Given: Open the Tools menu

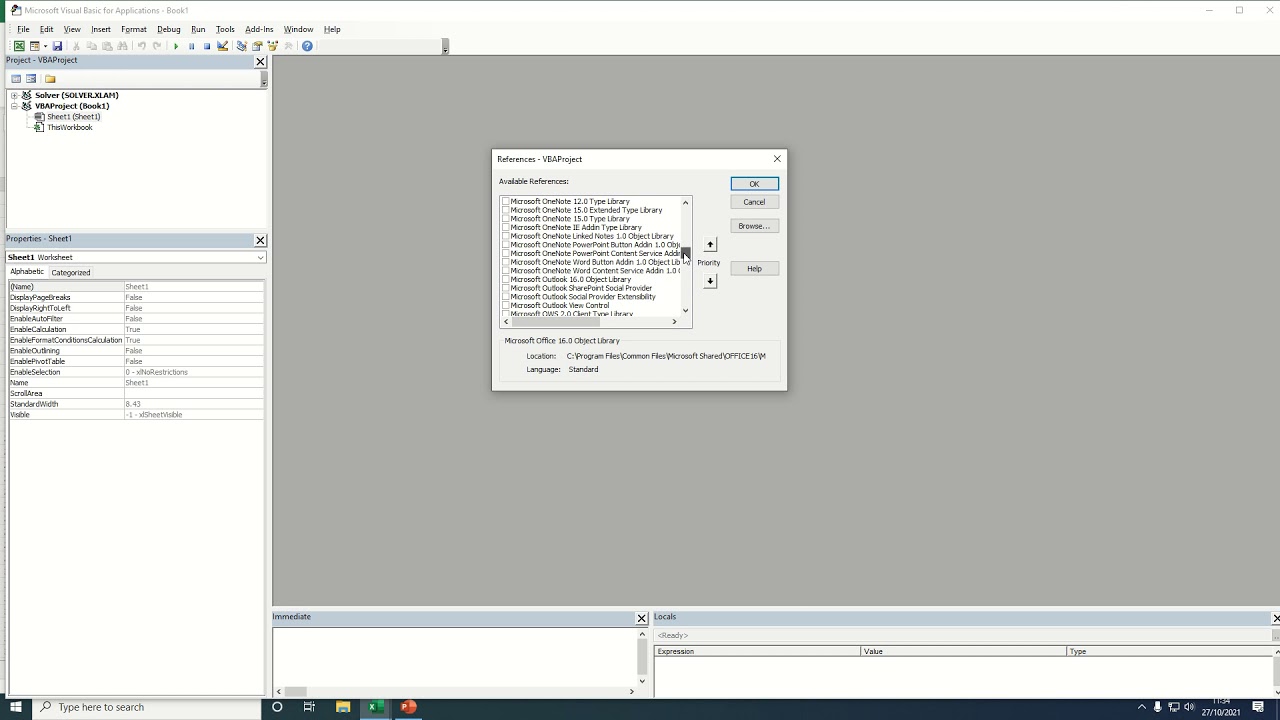Looking at the screenshot, I should click(225, 29).
